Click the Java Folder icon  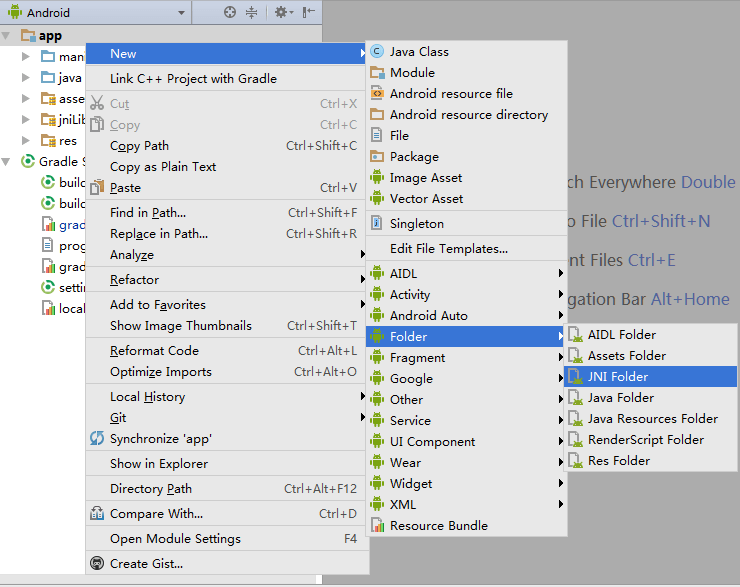[575, 398]
